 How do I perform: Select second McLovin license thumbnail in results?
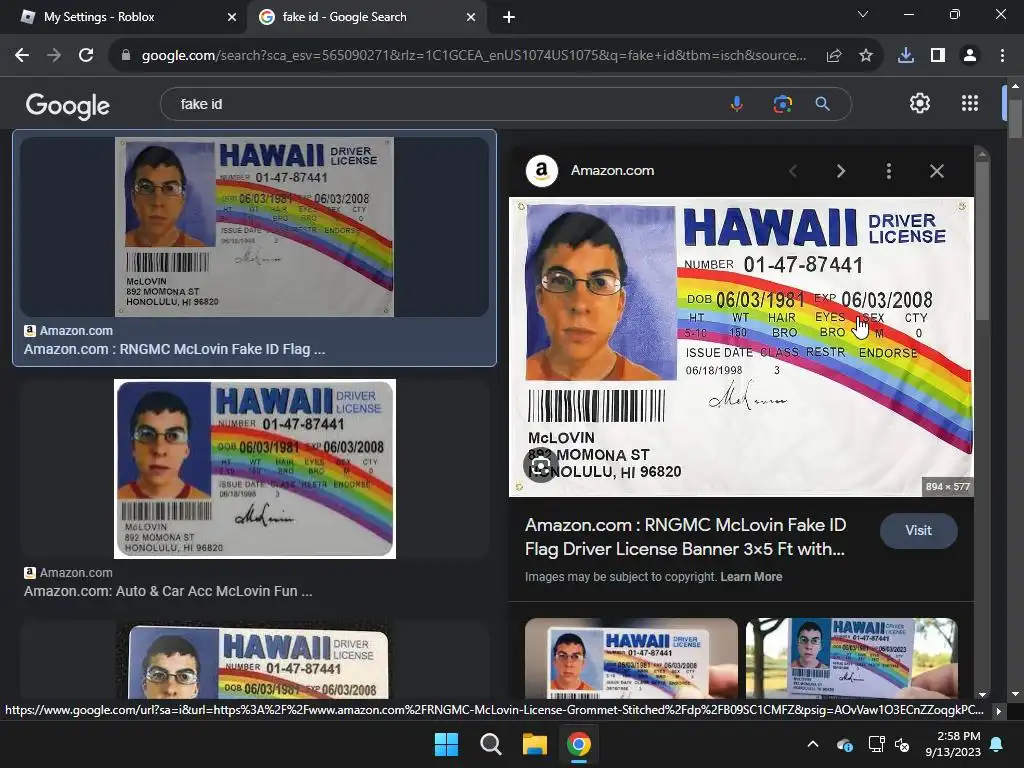click(x=255, y=469)
